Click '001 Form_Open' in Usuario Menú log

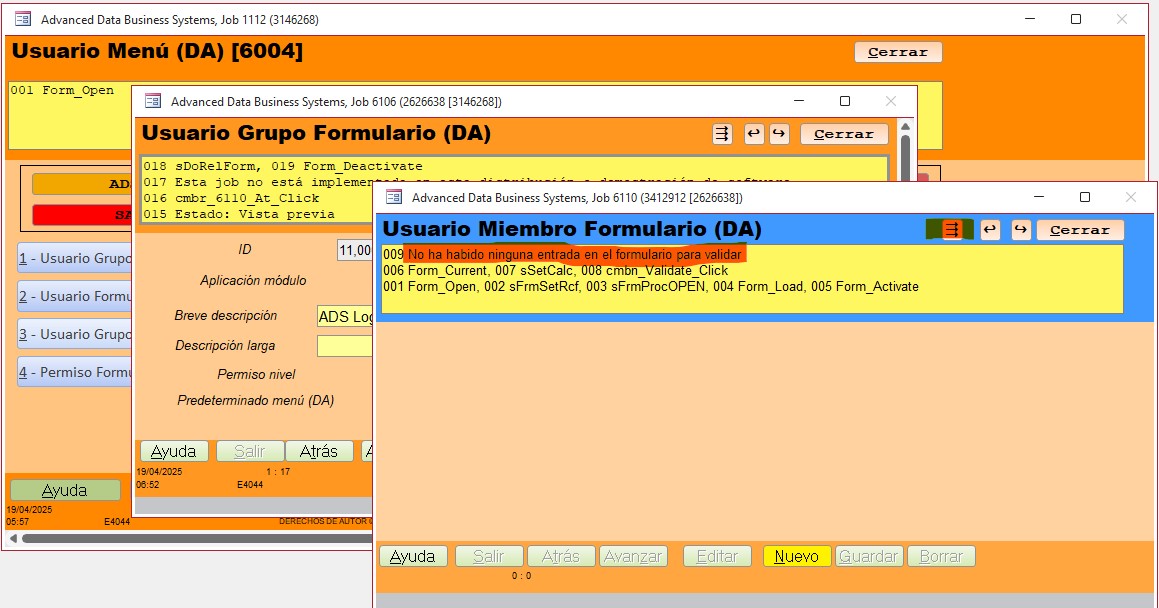click(62, 90)
